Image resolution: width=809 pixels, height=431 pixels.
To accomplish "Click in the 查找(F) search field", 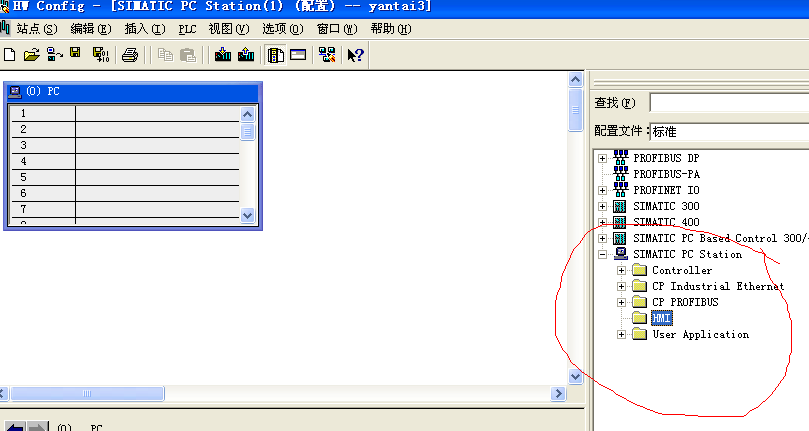I will tap(729, 103).
